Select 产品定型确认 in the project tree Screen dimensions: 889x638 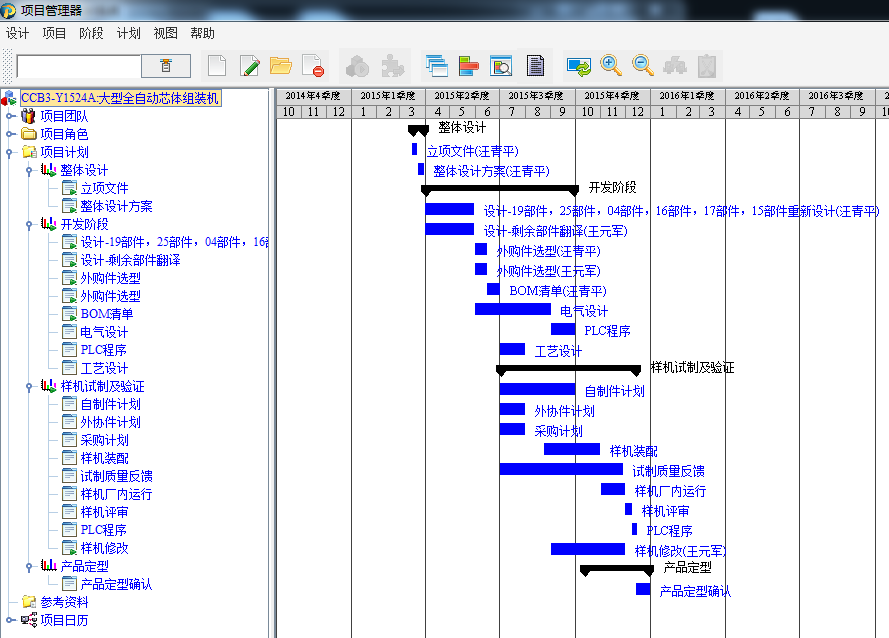coord(116,584)
